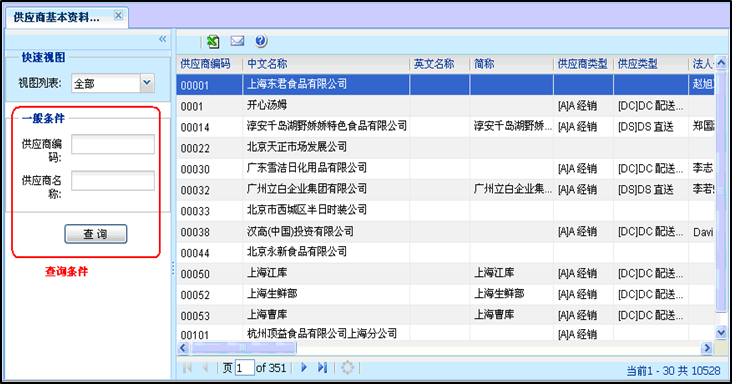Jump to the last page arrow
Viewport: 732px width, 384px height.
[322, 368]
